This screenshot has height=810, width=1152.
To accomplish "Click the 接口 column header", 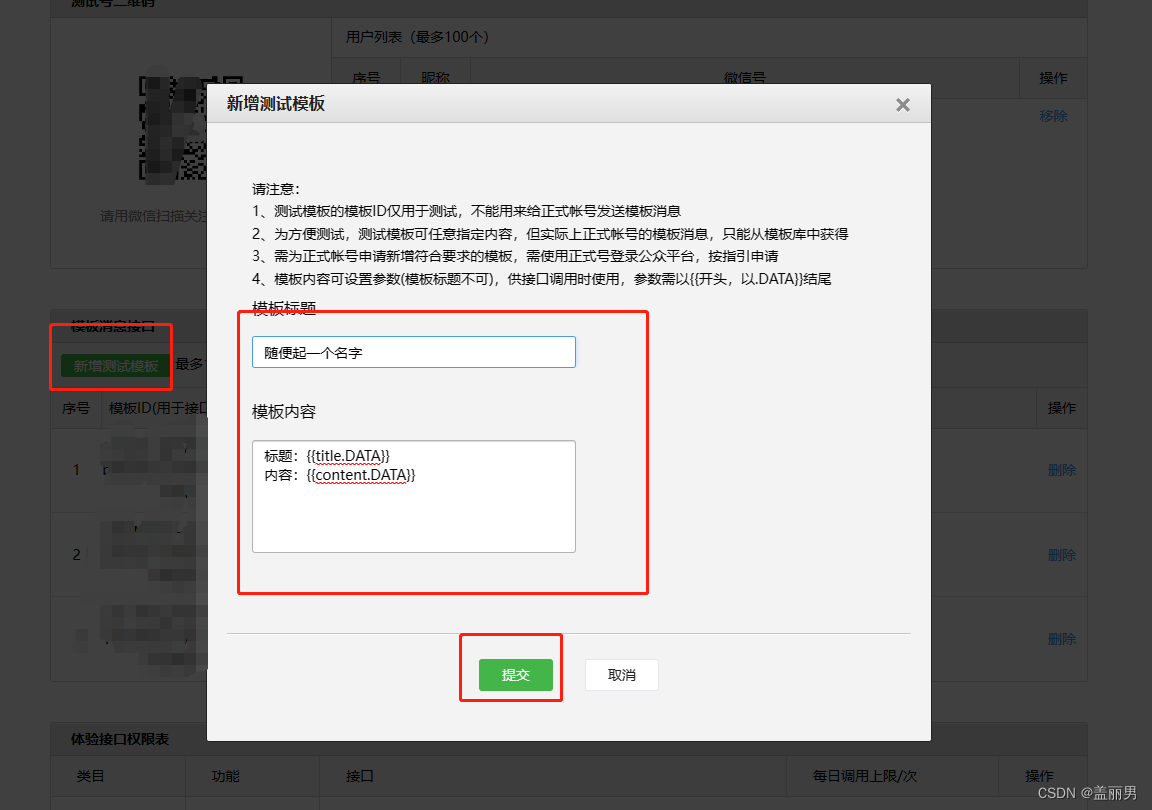I will [x=360, y=776].
